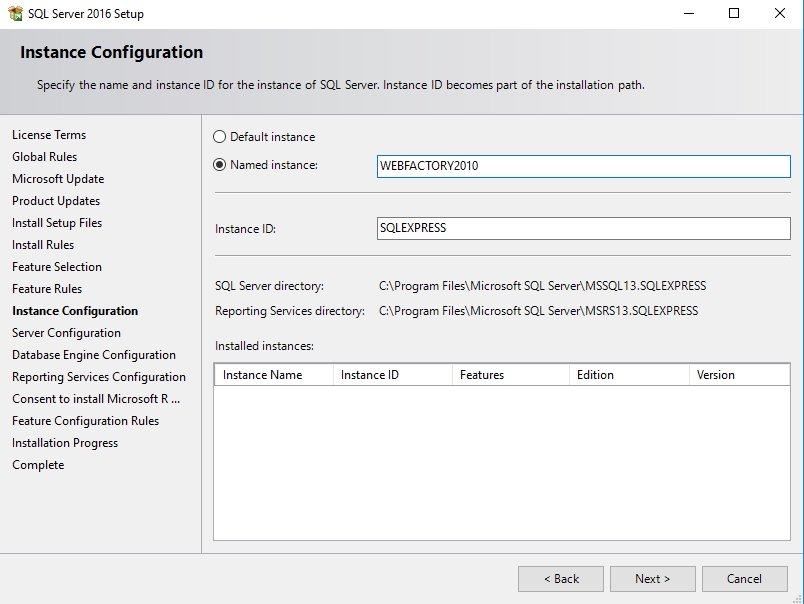Select Database Engine Configuration step
This screenshot has height=604, width=804.
click(94, 355)
